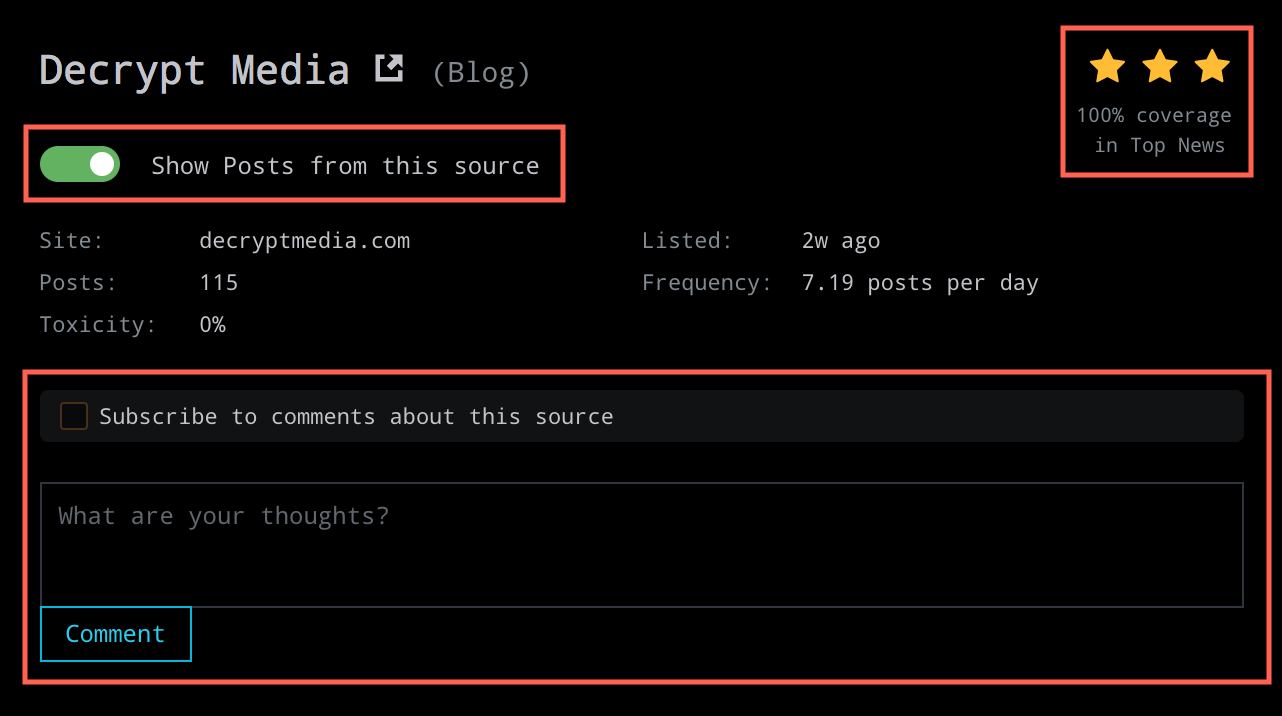Open the external link icon beside Decrypt Media

pyautogui.click(x=389, y=68)
